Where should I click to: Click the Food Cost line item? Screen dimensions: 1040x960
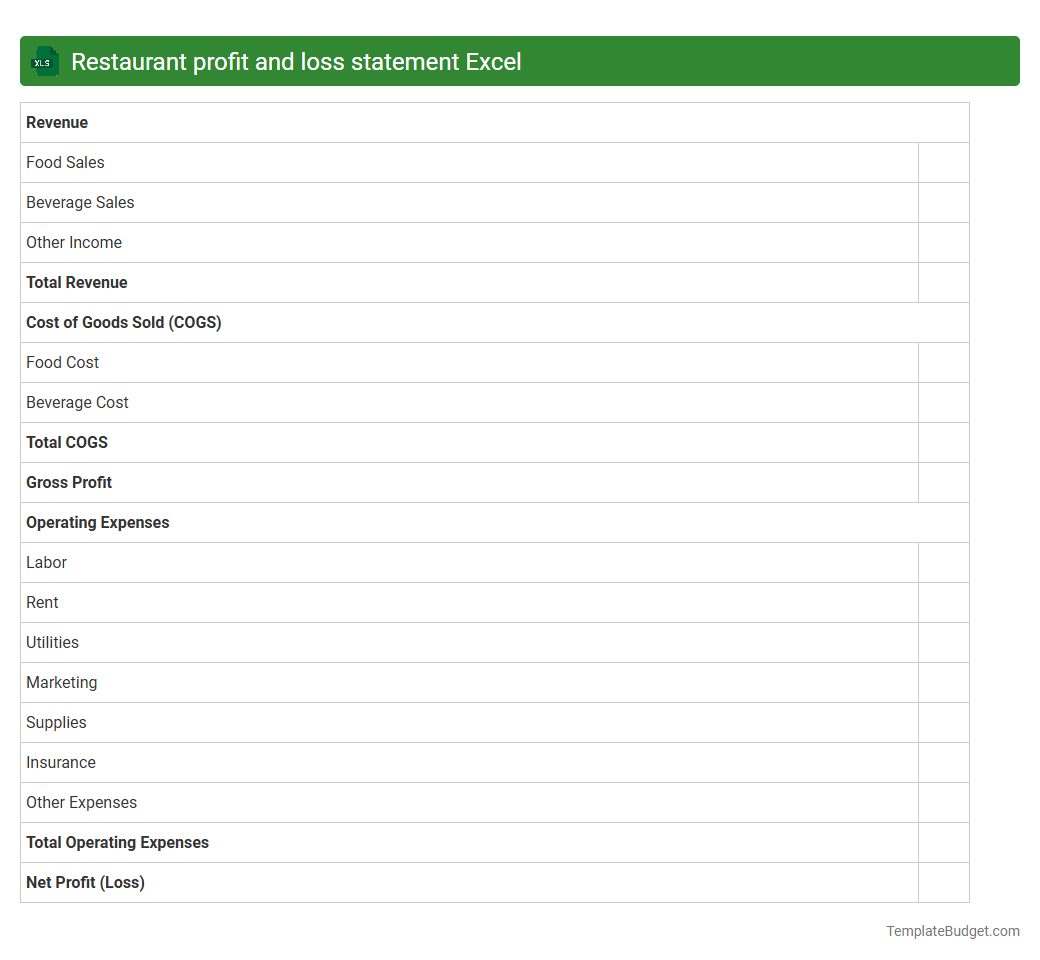62,362
